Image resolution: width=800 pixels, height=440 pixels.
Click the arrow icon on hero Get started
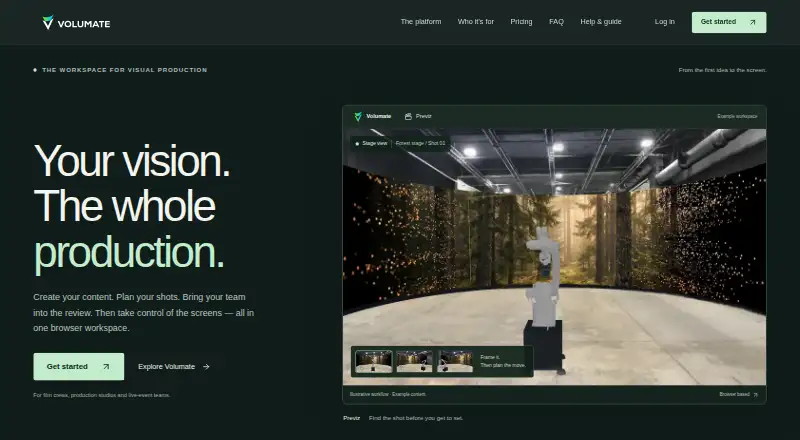click(106, 366)
